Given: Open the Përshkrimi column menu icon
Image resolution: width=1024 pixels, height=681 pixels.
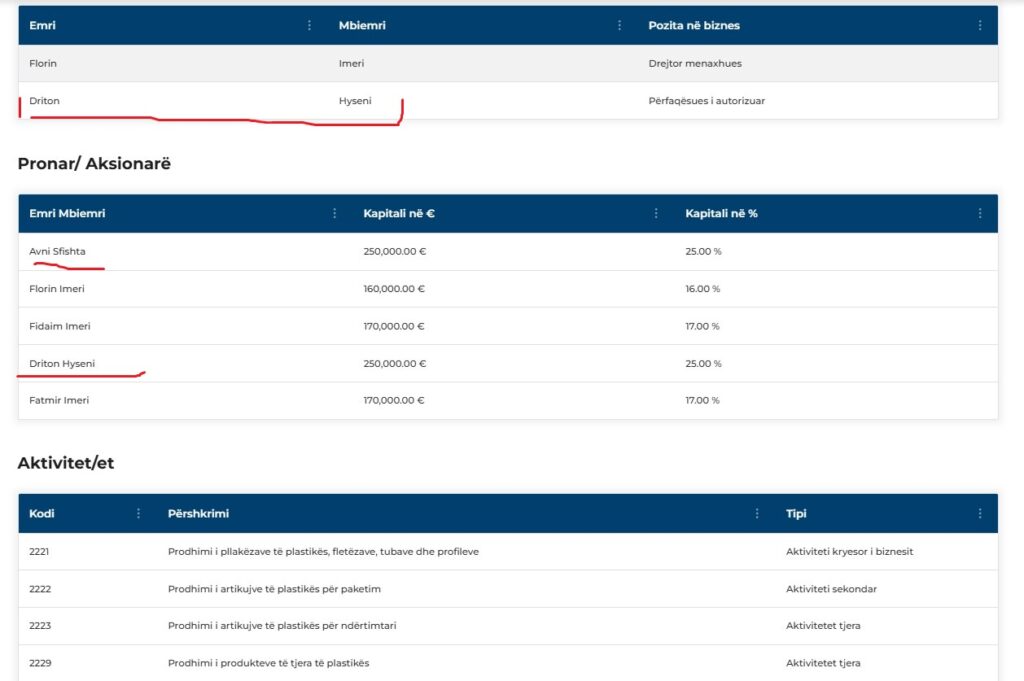Looking at the screenshot, I should tap(757, 513).
